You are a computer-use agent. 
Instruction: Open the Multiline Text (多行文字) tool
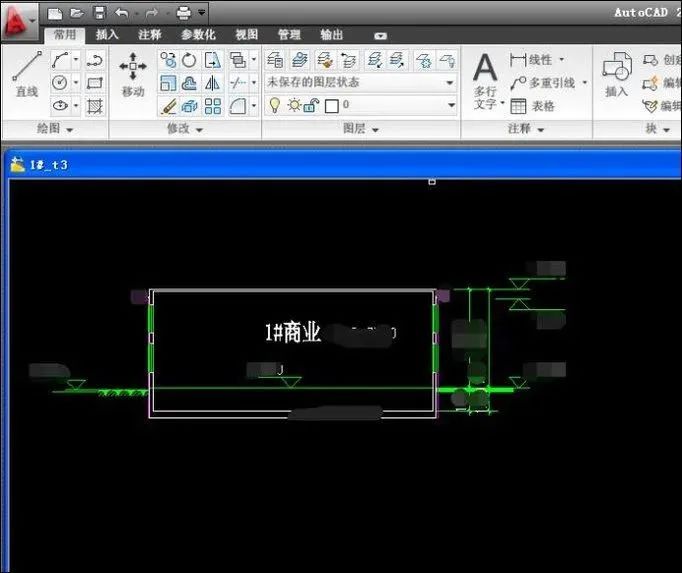pos(486,80)
